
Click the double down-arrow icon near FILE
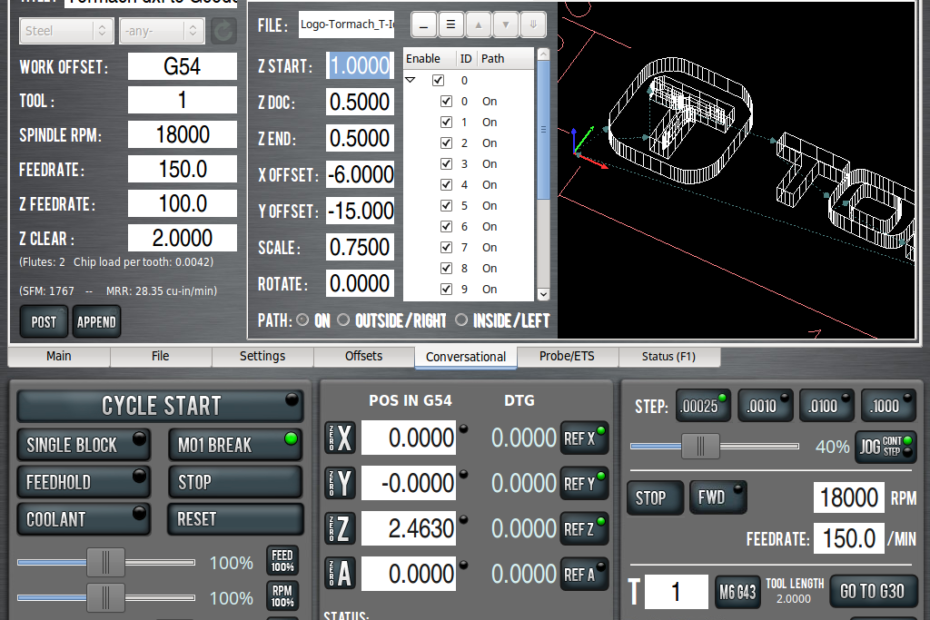[533, 25]
